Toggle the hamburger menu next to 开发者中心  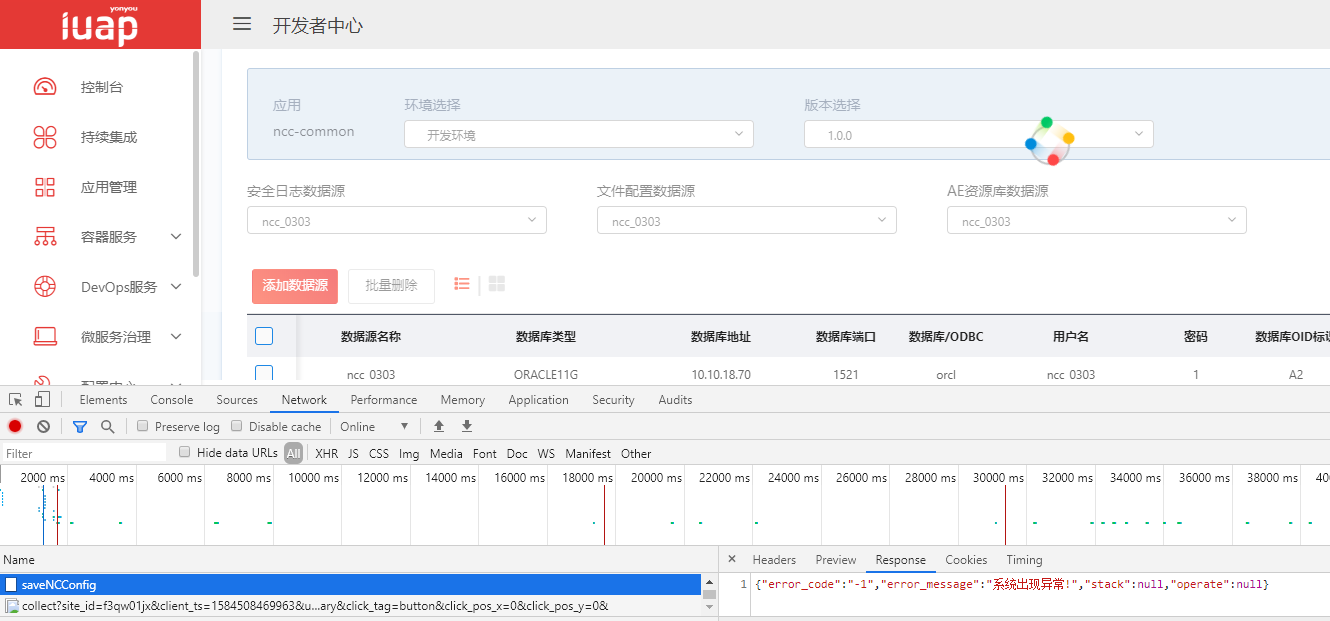[242, 24]
